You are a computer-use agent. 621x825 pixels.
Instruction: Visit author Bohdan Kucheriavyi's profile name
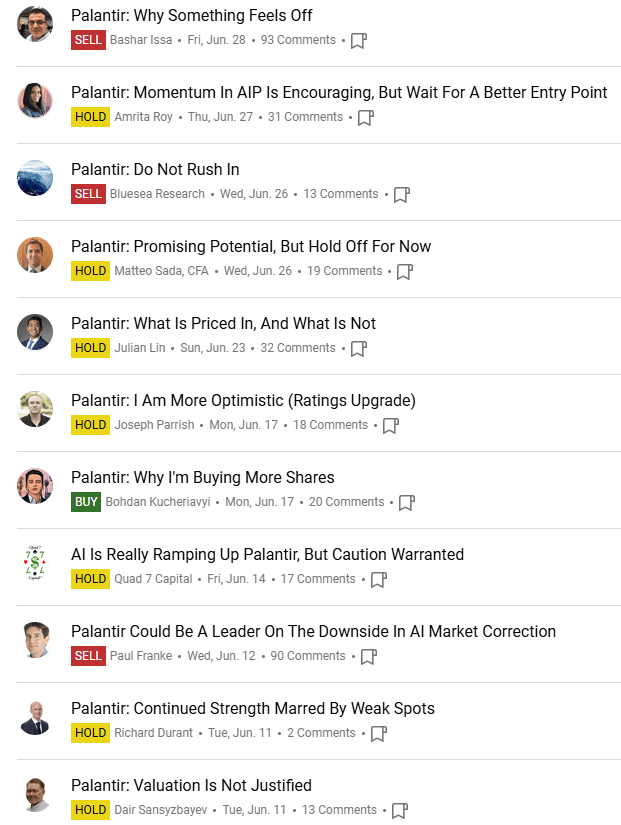coord(158,502)
